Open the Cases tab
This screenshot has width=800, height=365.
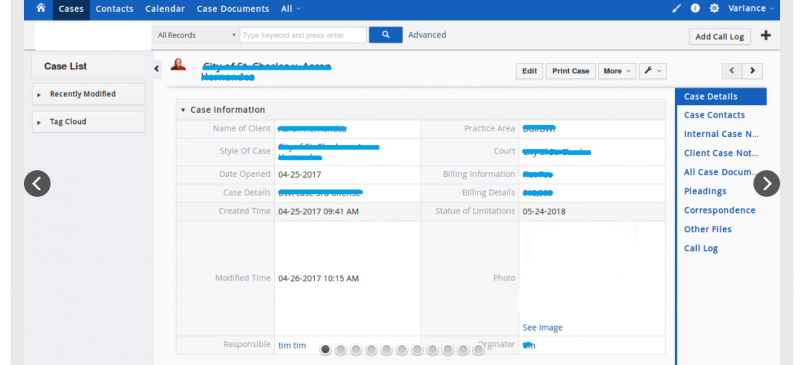[71, 9]
